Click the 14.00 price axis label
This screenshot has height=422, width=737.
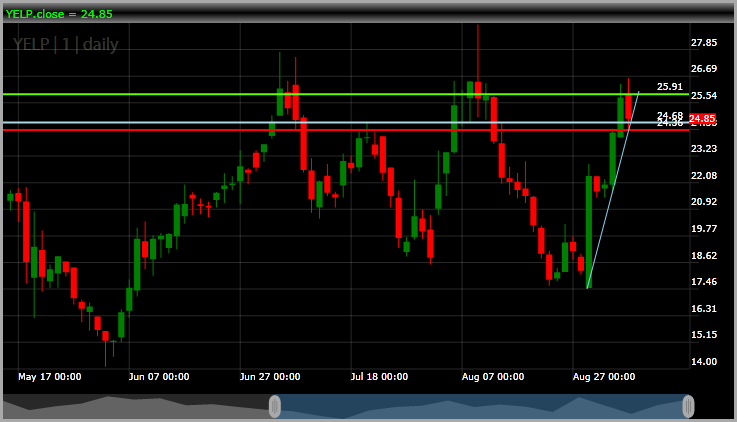pos(704,361)
